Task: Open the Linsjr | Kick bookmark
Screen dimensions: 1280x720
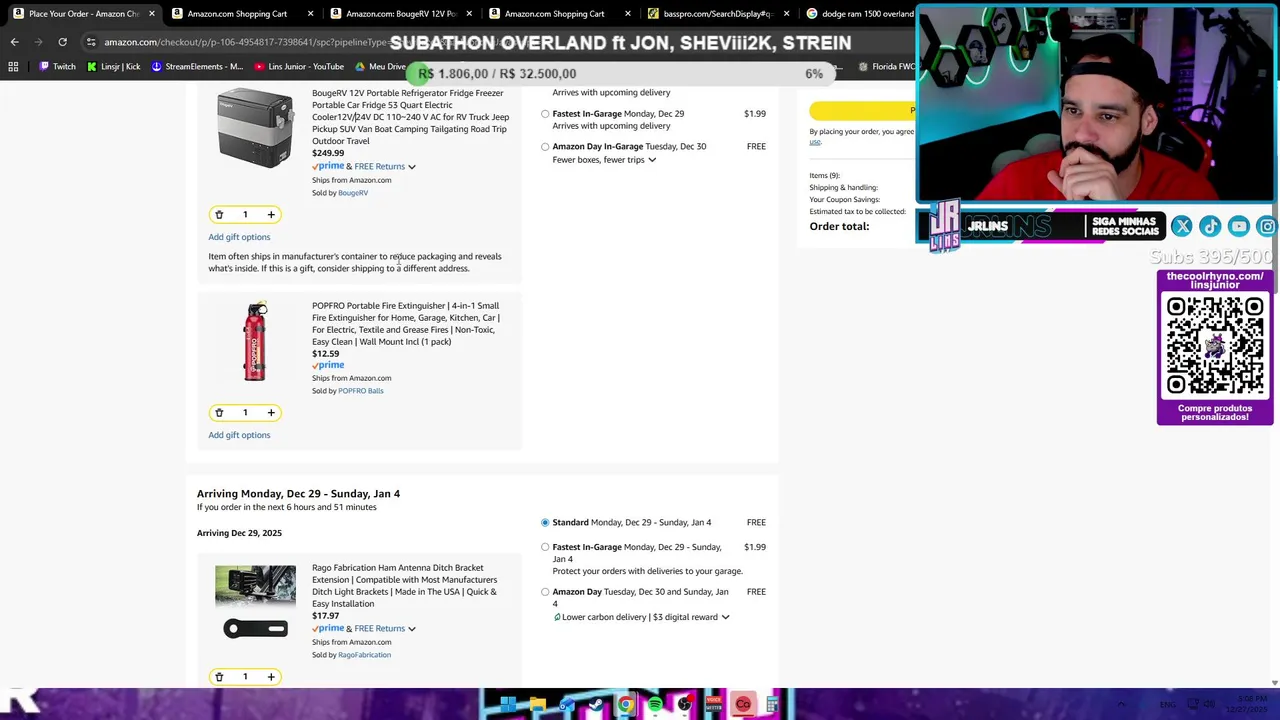Action: point(113,67)
